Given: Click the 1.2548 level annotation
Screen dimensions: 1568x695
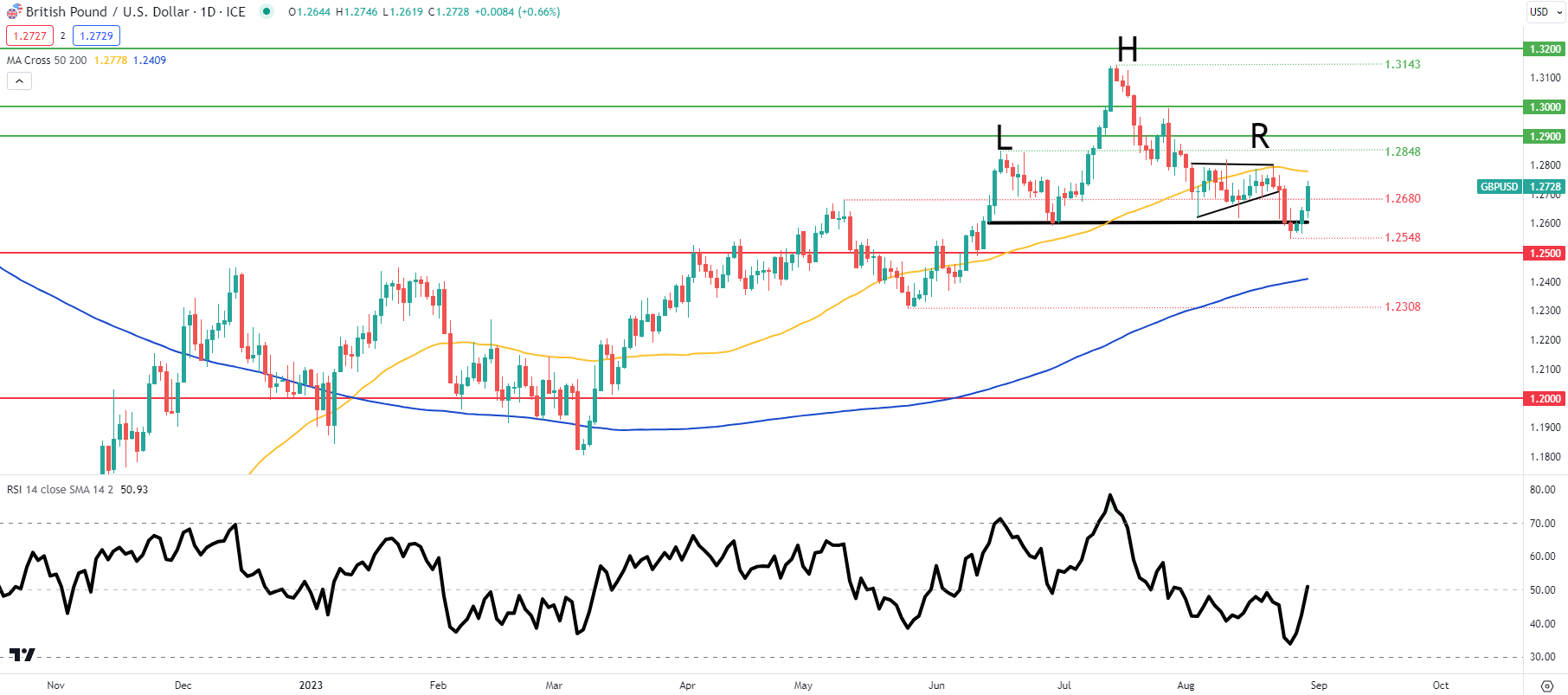Looking at the screenshot, I should click(x=1403, y=237).
